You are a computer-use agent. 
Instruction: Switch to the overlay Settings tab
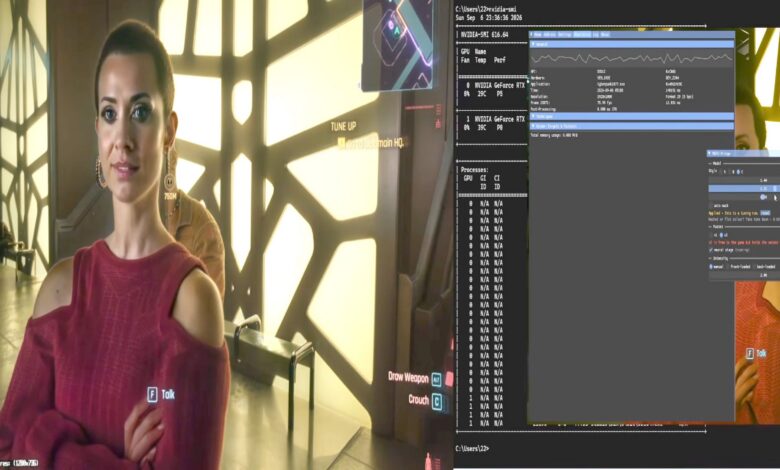click(x=565, y=35)
